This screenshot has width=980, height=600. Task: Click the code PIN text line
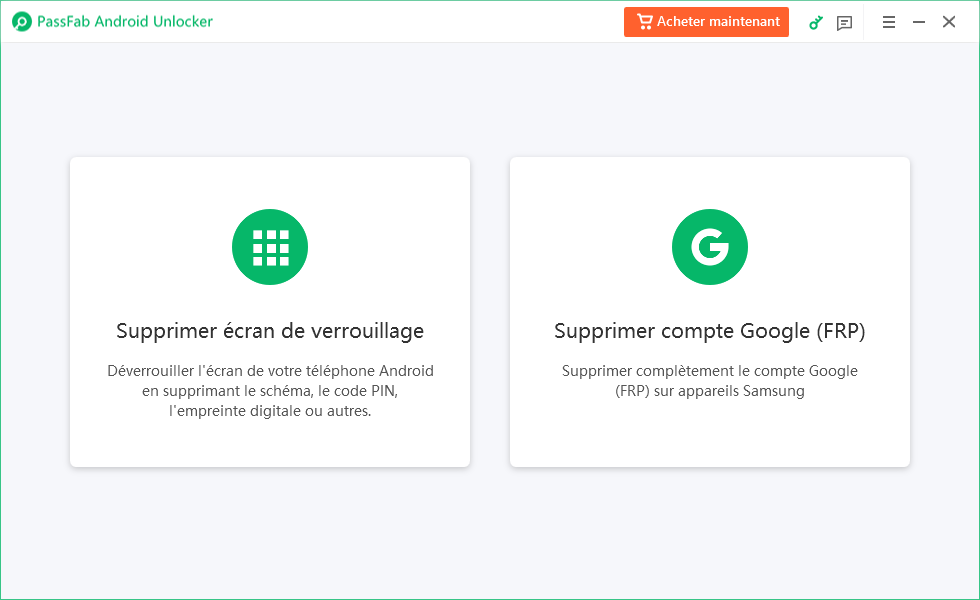click(270, 391)
